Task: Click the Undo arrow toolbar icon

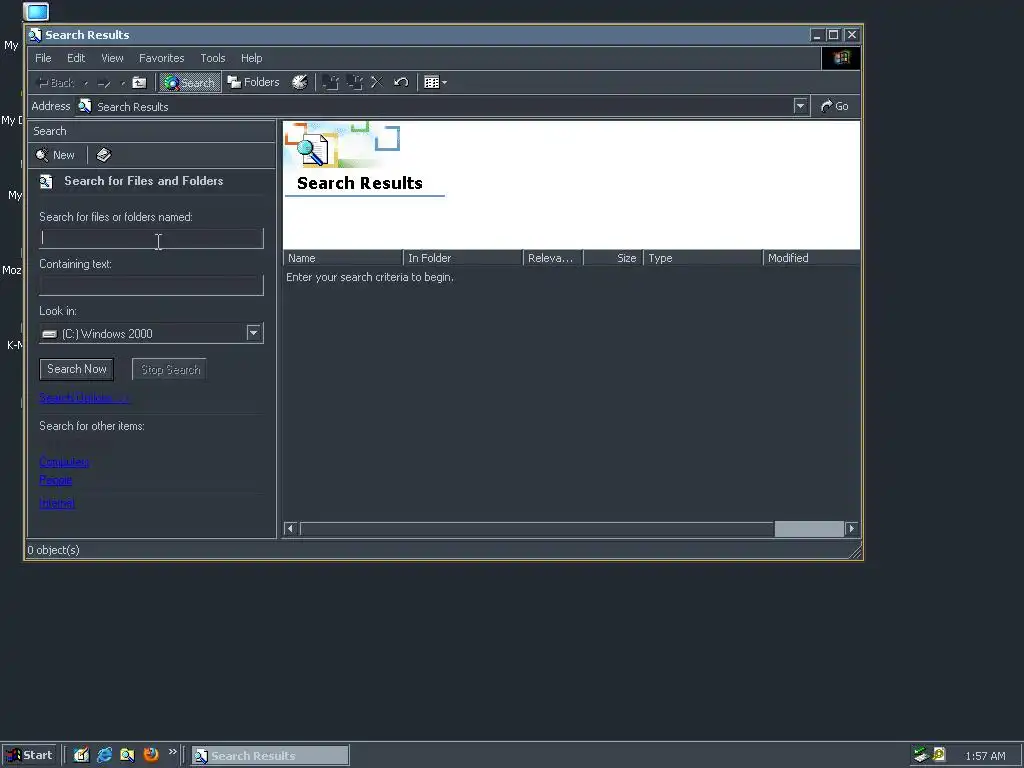Action: (x=401, y=82)
